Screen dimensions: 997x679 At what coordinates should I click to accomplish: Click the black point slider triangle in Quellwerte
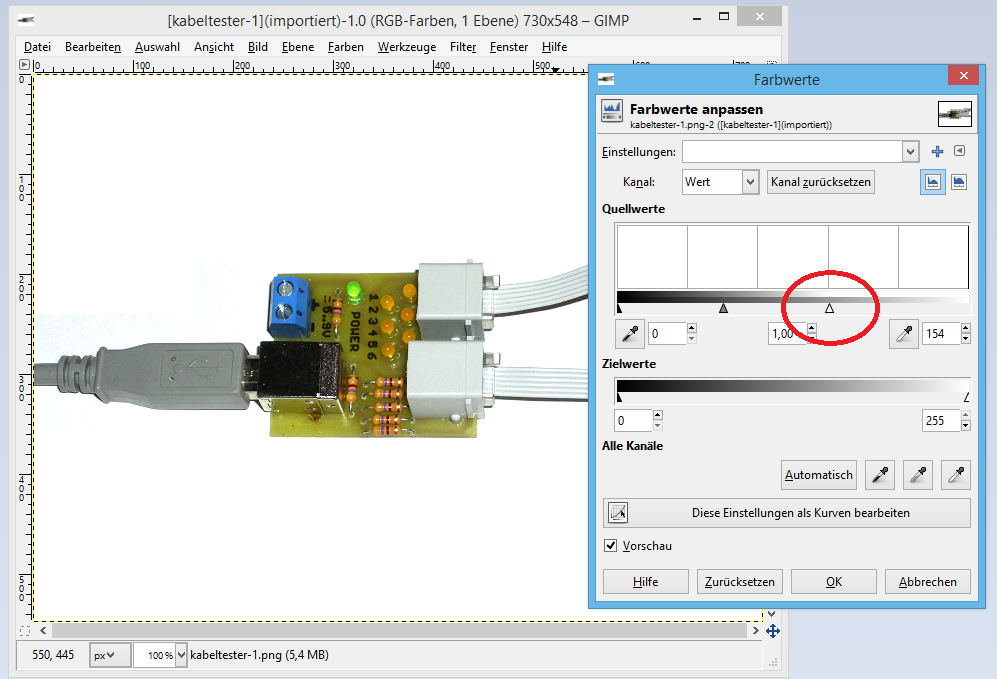pyautogui.click(x=619, y=308)
